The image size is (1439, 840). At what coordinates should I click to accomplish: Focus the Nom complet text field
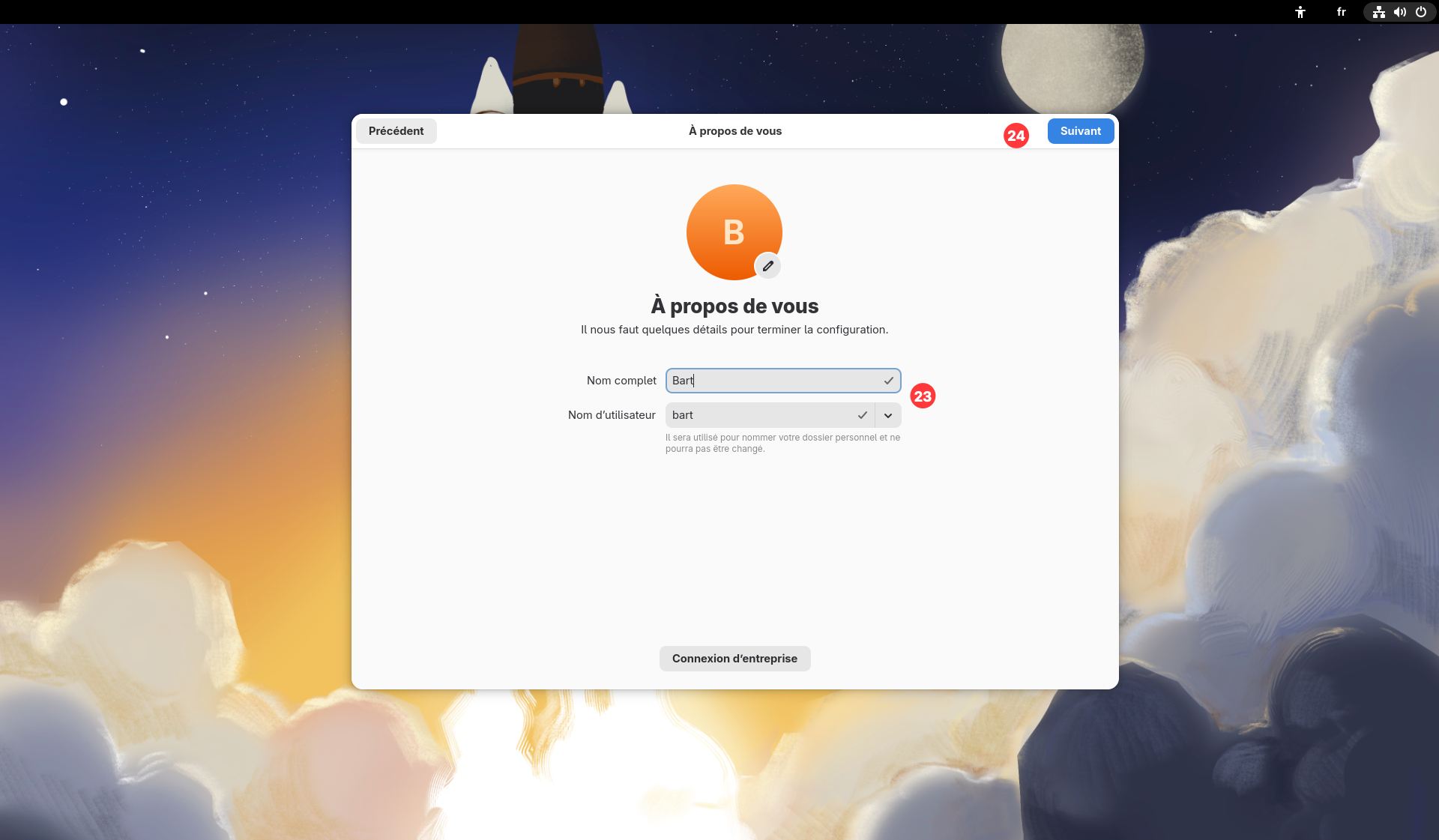tap(772, 381)
